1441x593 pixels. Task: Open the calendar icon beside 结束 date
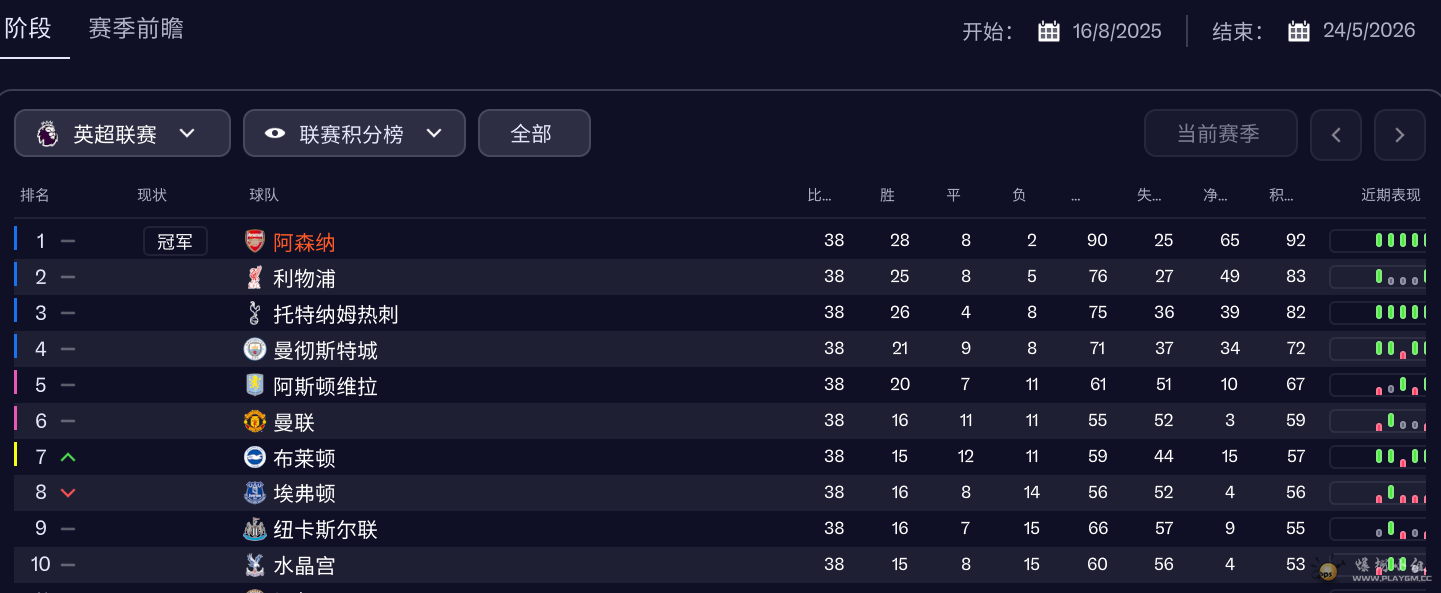(1298, 31)
